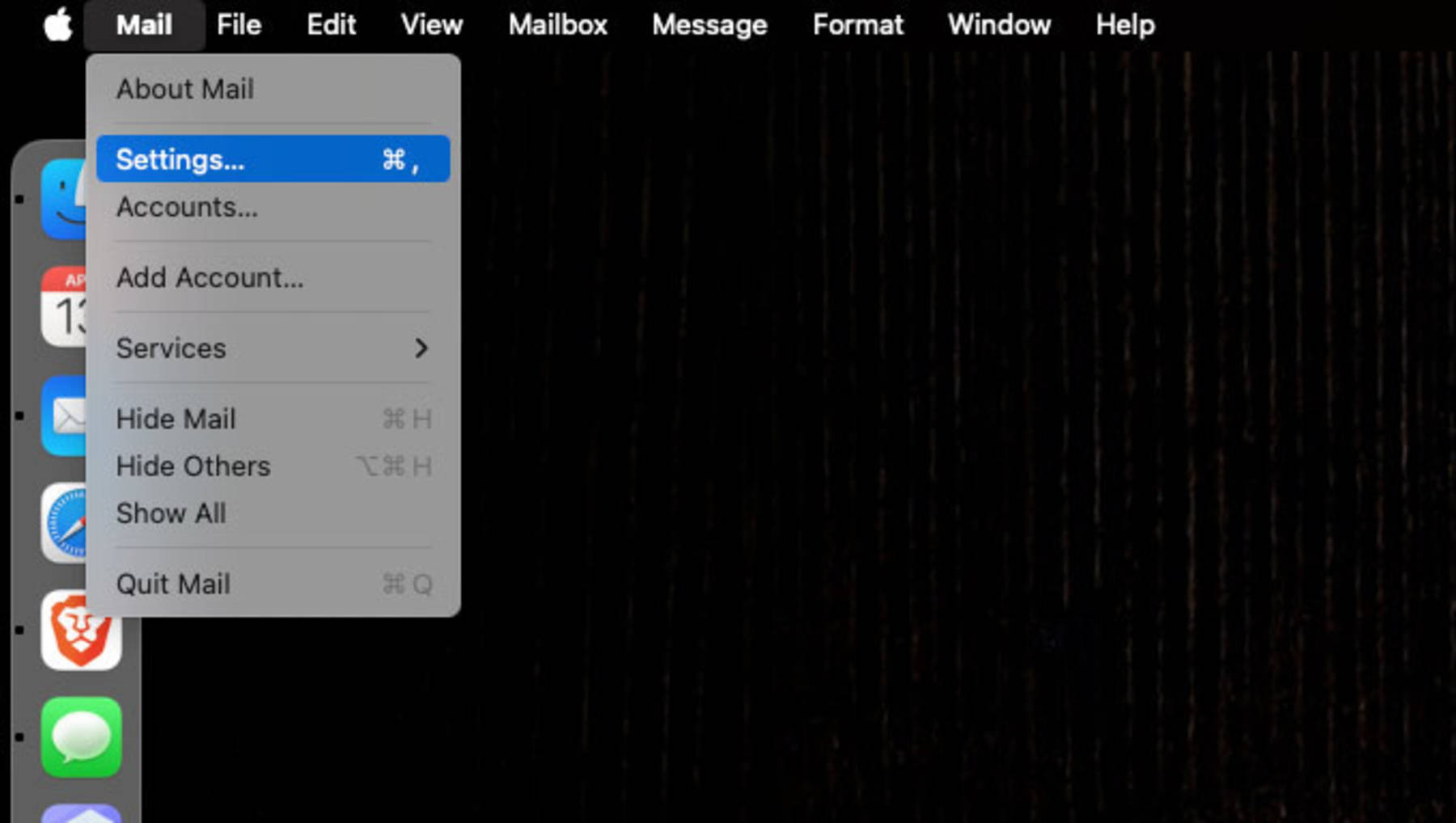The image size is (1456, 823).
Task: Expand the Services submenu arrow
Action: tap(421, 348)
